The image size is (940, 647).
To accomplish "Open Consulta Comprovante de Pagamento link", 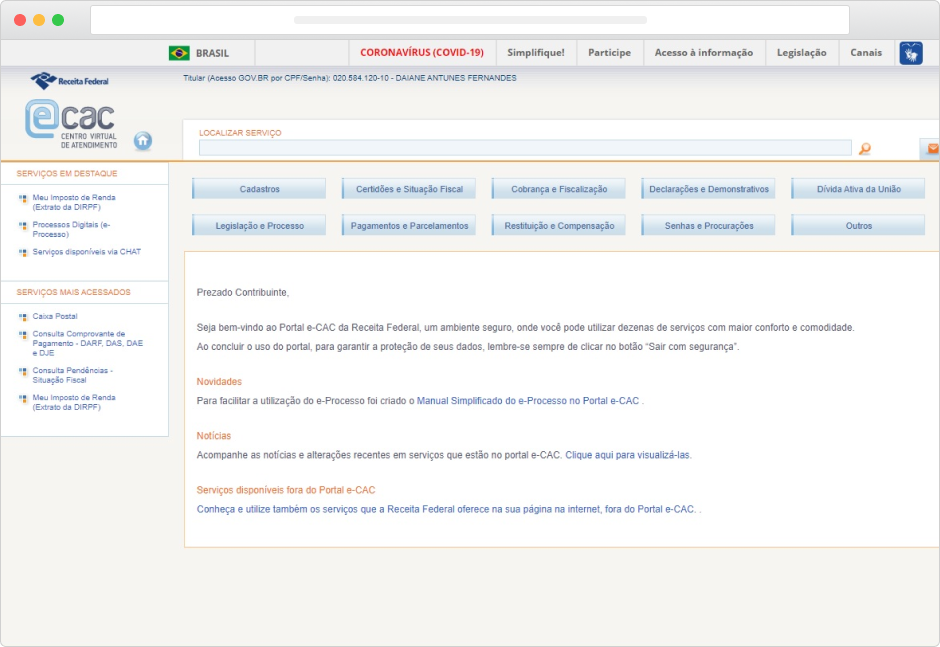I will pyautogui.click(x=88, y=344).
